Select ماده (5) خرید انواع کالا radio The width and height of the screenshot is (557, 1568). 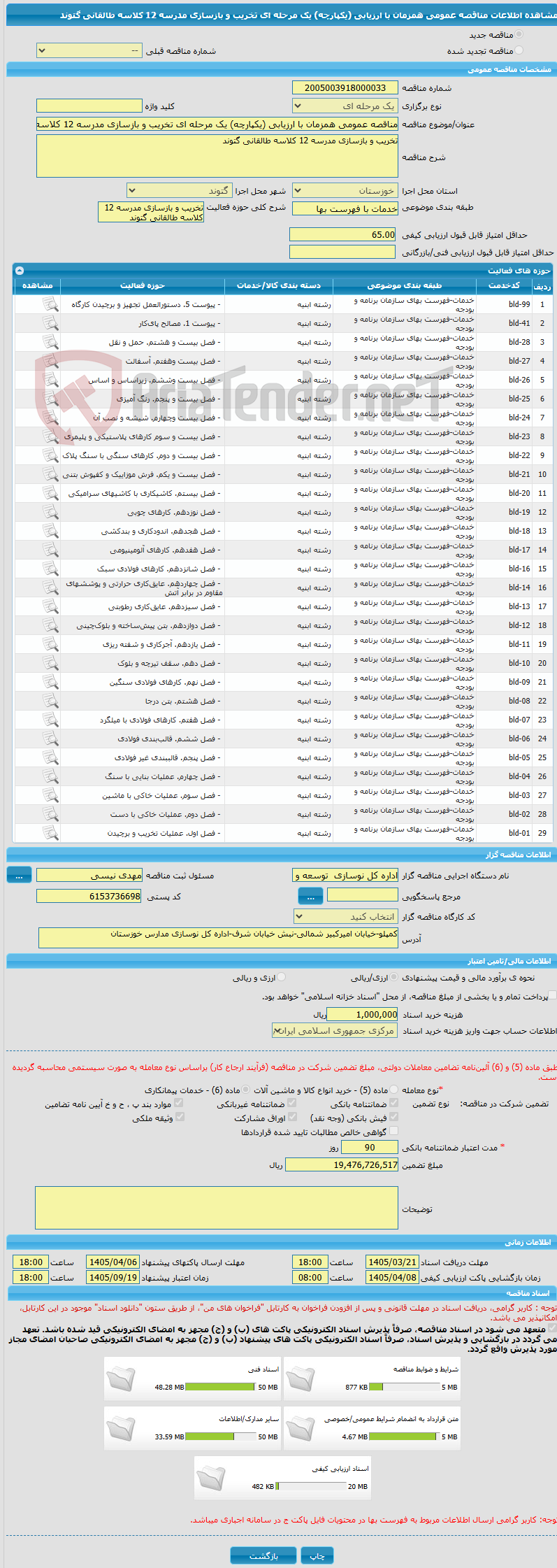[394, 1089]
